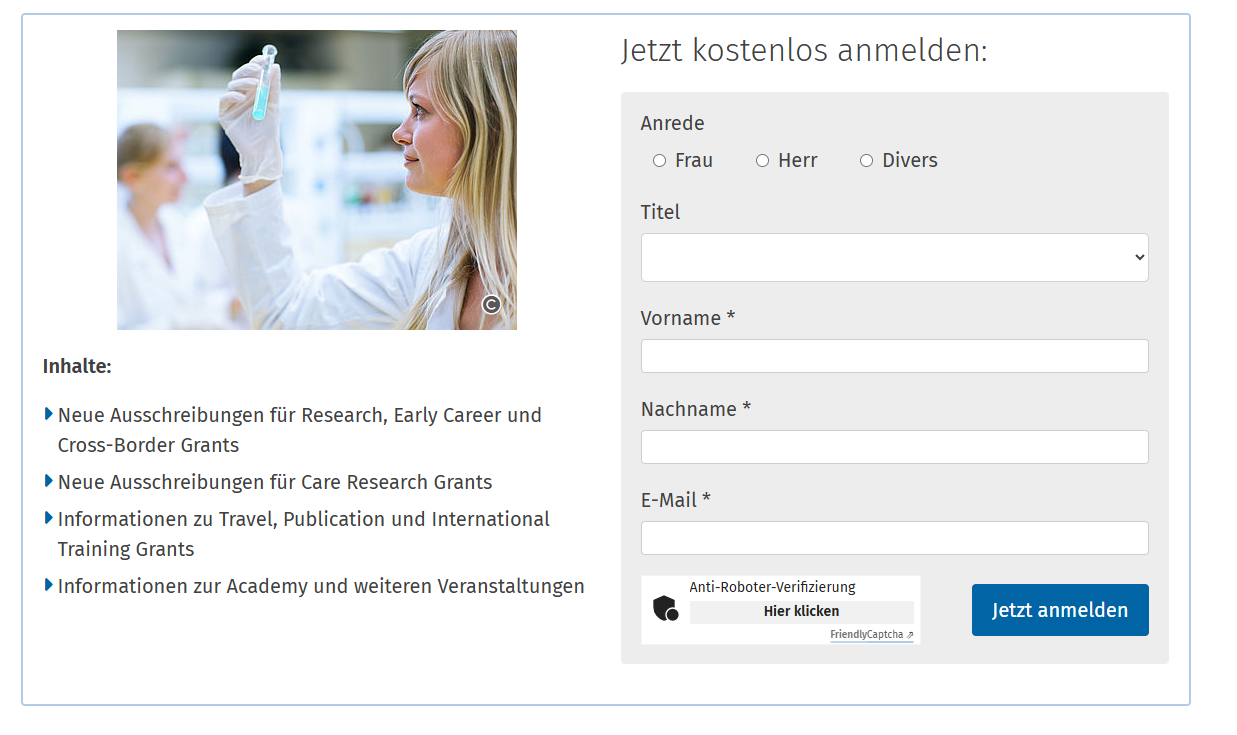Choose the Divers salutation option
The image size is (1237, 735).
(x=866, y=161)
